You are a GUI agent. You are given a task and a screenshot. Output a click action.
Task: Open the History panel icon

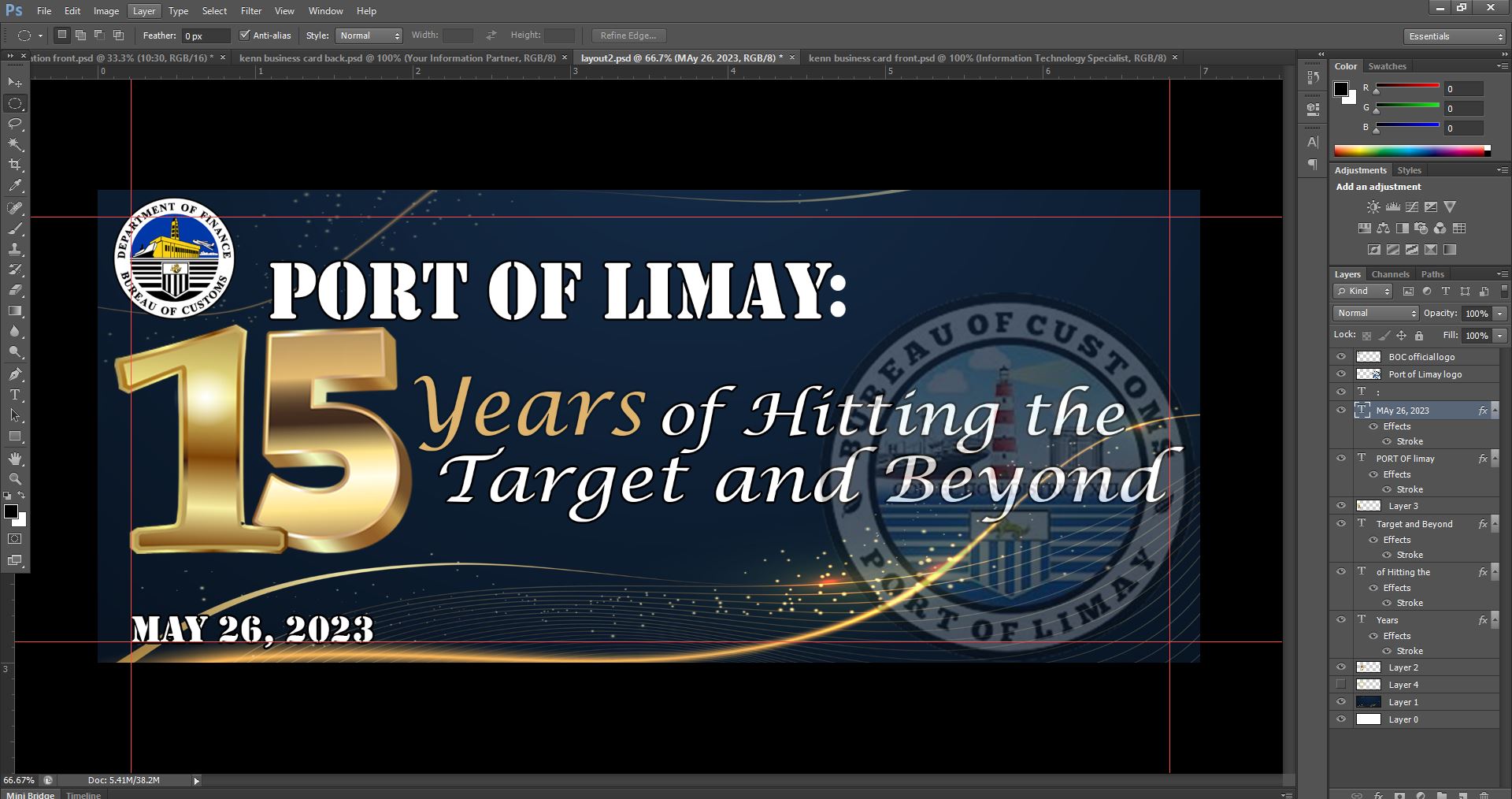[1313, 77]
